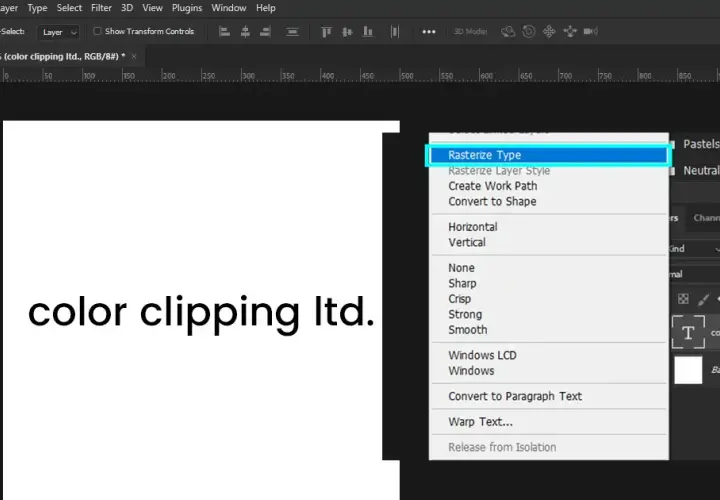Open the three-dots more align options
This screenshot has height=500, width=720.
tap(428, 32)
